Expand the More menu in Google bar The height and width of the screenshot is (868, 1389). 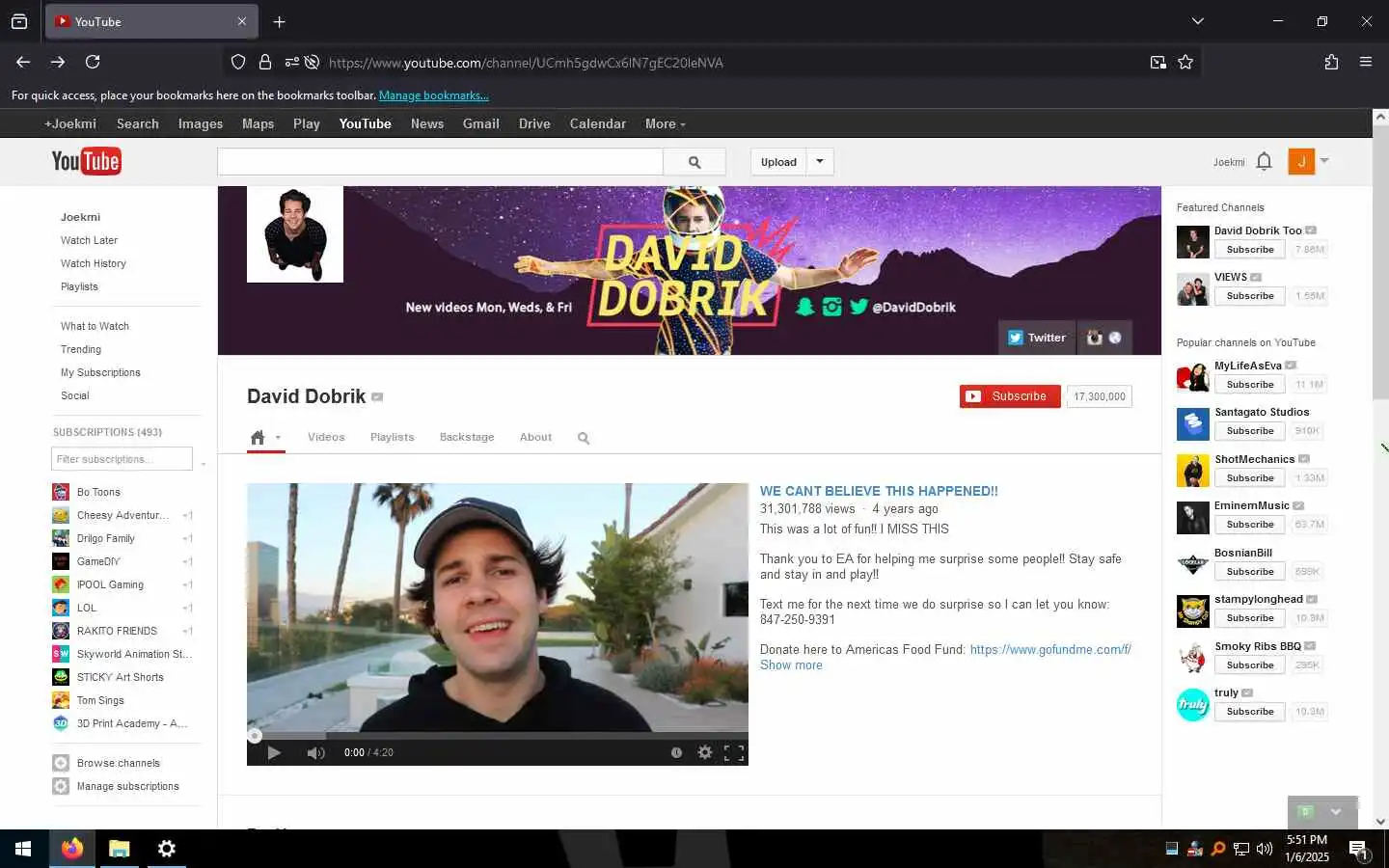pos(666,123)
